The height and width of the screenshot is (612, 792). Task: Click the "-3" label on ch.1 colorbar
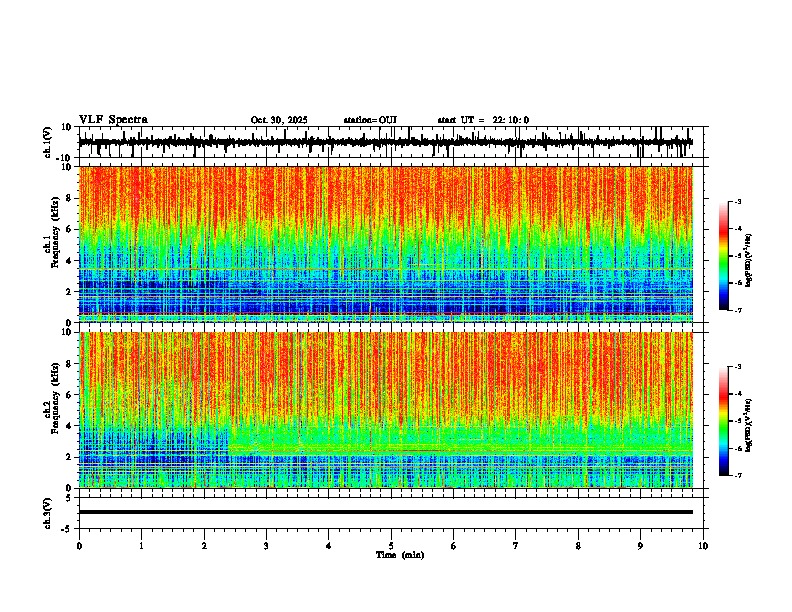(x=738, y=202)
